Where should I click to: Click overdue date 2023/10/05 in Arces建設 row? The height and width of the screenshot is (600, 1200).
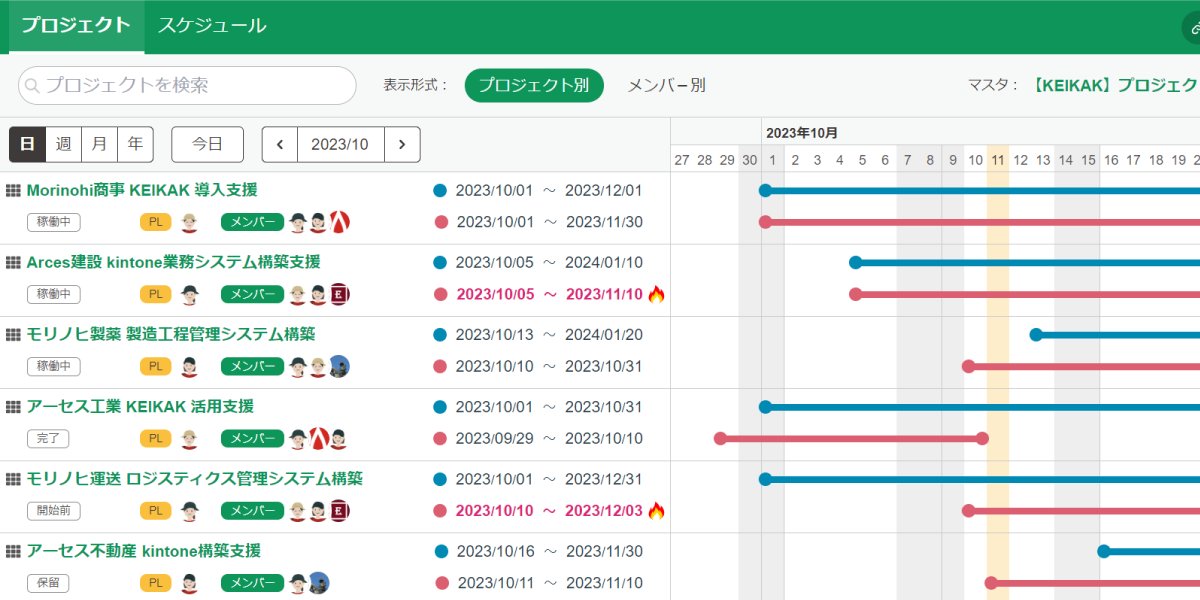point(496,294)
